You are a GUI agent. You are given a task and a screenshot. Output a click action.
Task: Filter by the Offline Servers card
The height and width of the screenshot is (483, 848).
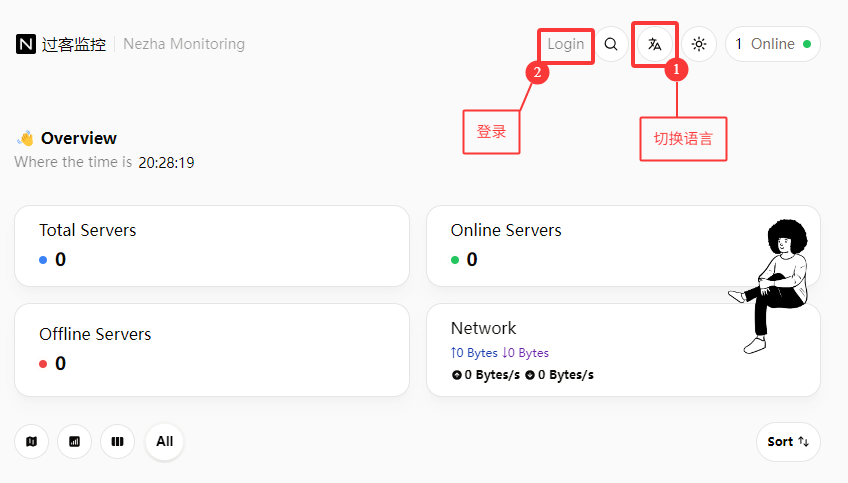211,350
